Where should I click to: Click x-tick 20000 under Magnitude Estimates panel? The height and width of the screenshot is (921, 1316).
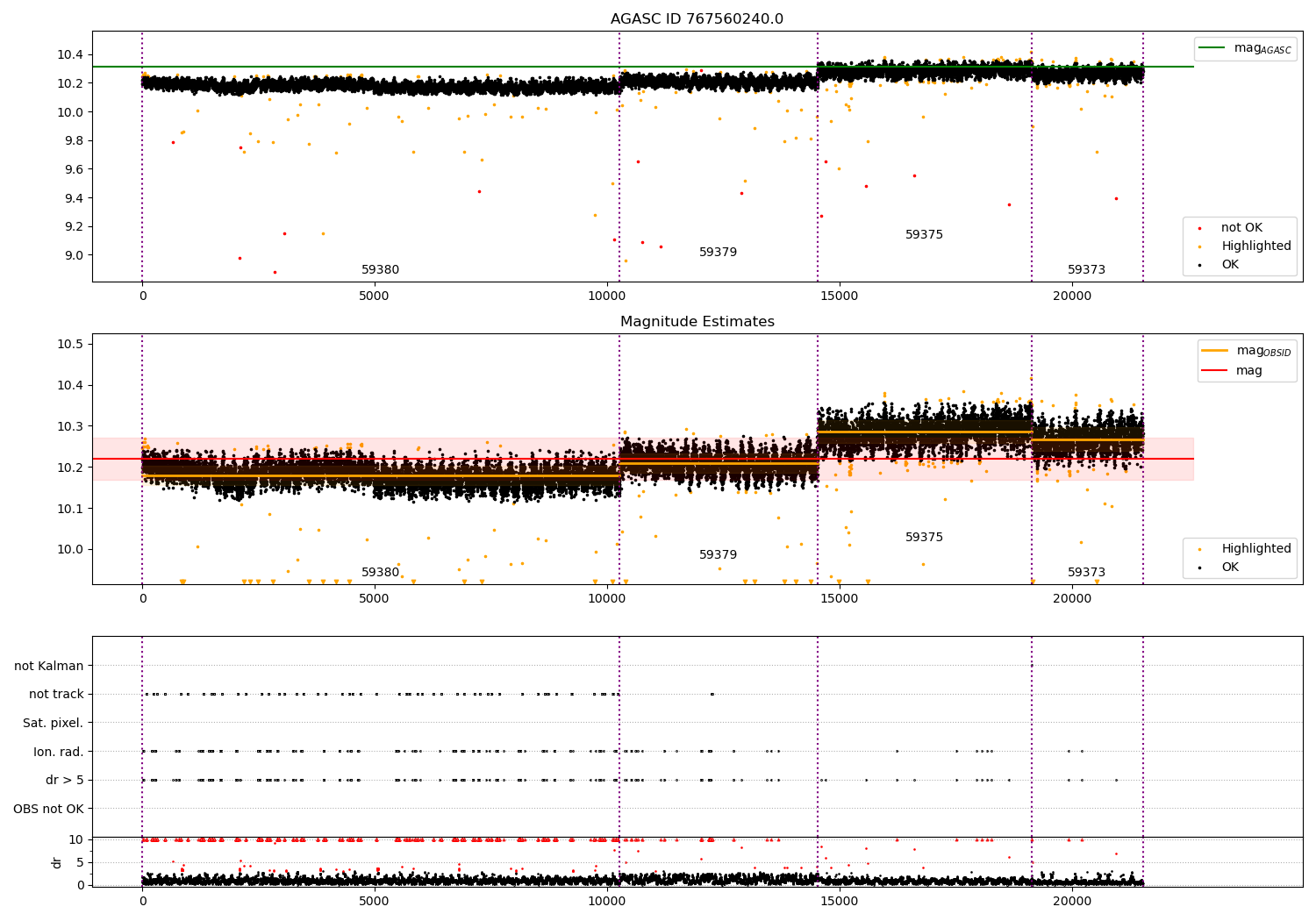tap(1071, 598)
